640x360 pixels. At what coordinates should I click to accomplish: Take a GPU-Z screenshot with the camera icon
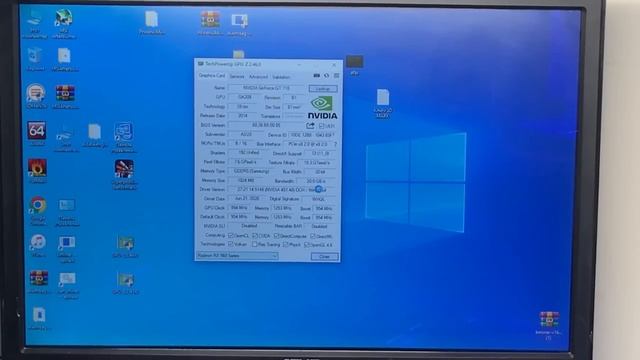coord(316,76)
